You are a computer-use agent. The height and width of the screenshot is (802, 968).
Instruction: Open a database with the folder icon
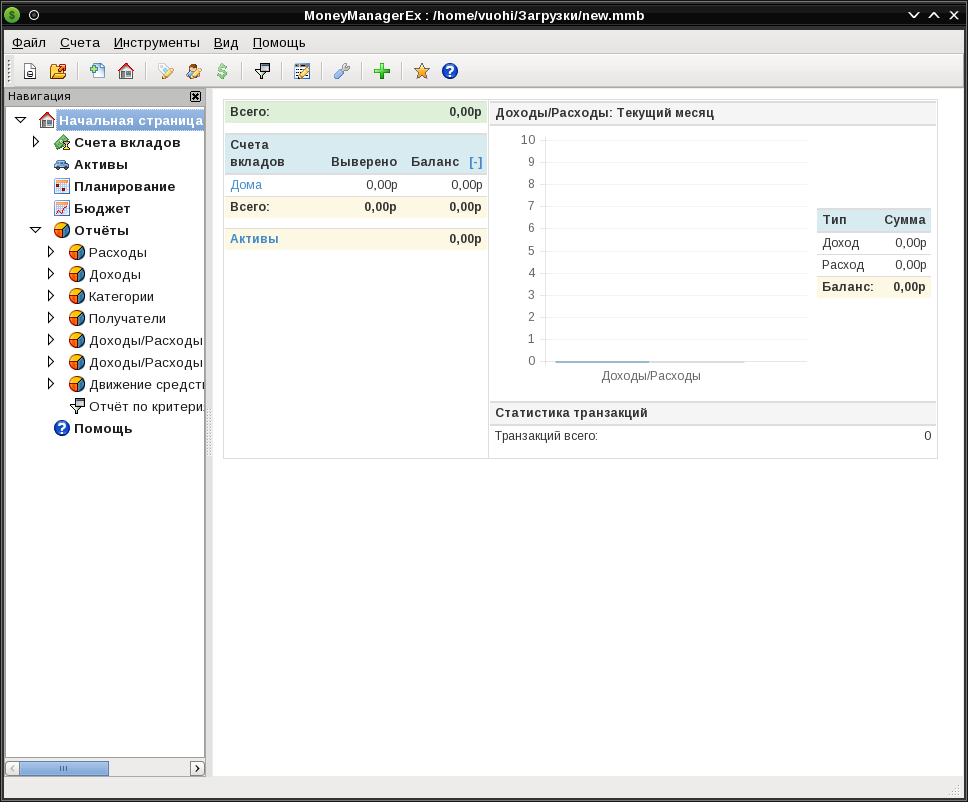[57, 71]
